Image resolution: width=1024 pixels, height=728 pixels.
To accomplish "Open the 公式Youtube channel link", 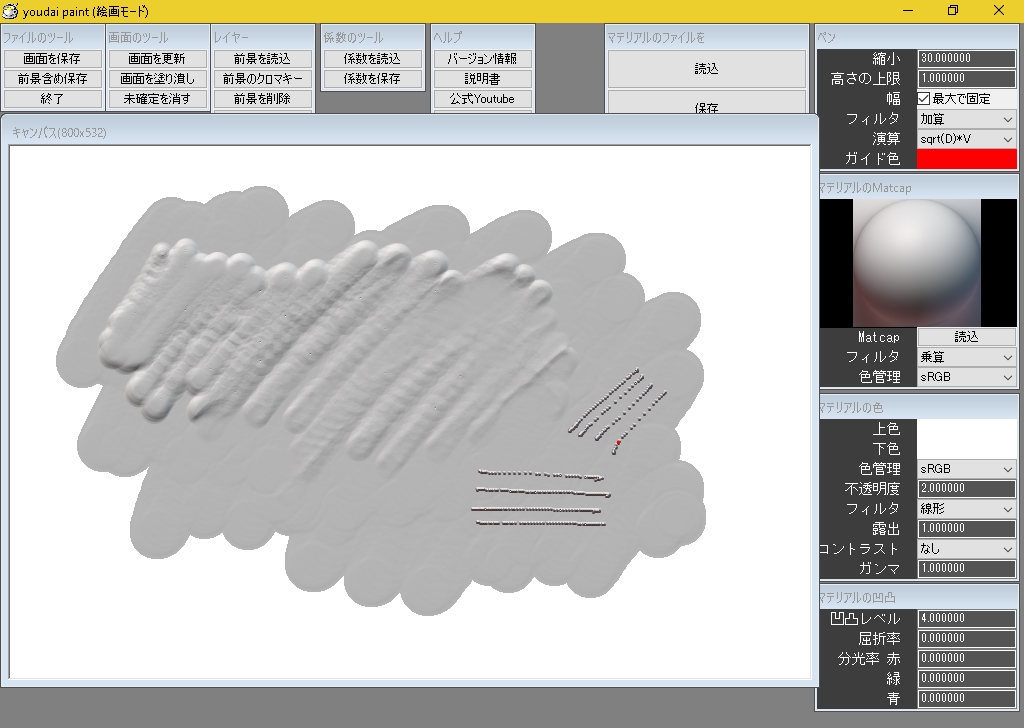I will pyautogui.click(x=482, y=98).
